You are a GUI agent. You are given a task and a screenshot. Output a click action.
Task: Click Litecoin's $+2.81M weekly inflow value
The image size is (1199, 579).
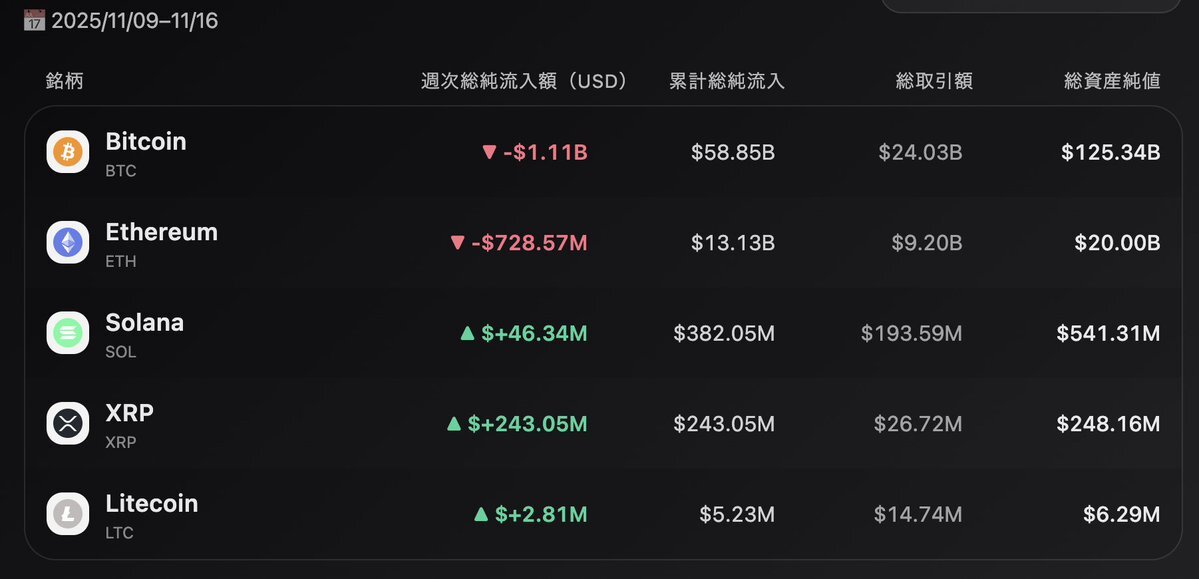coord(534,515)
